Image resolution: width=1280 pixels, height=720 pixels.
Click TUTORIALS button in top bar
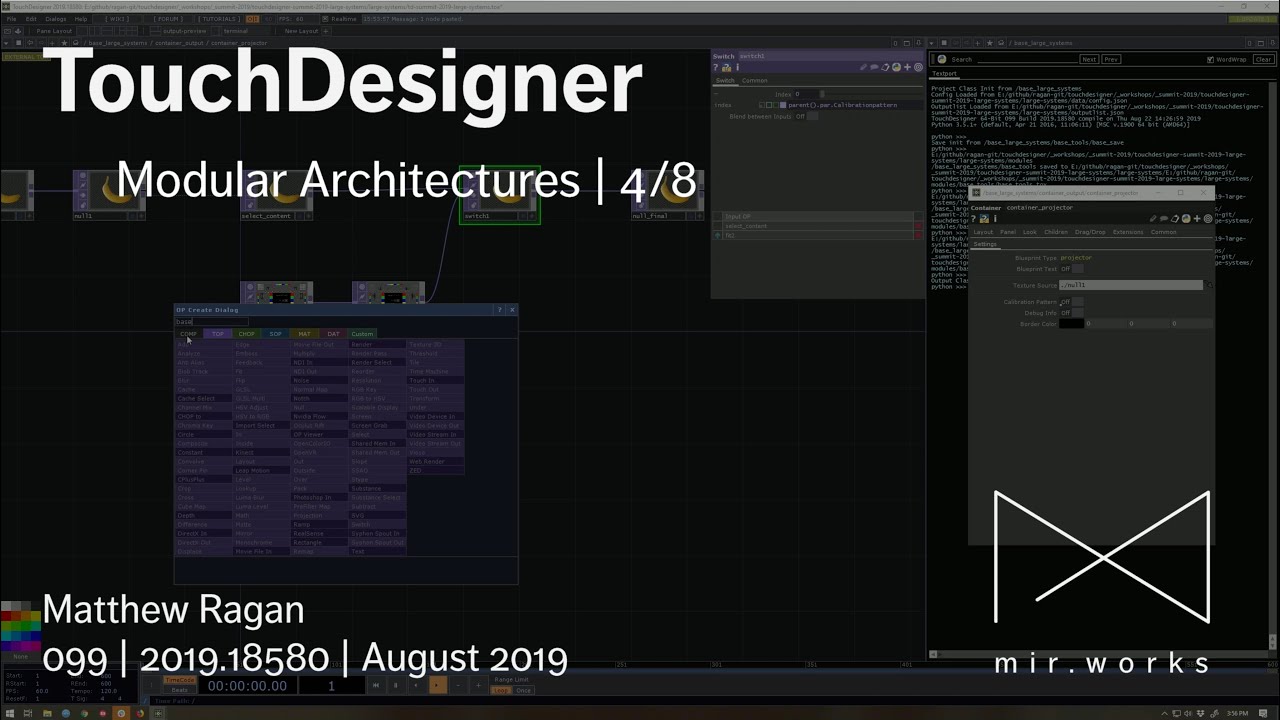point(219,19)
